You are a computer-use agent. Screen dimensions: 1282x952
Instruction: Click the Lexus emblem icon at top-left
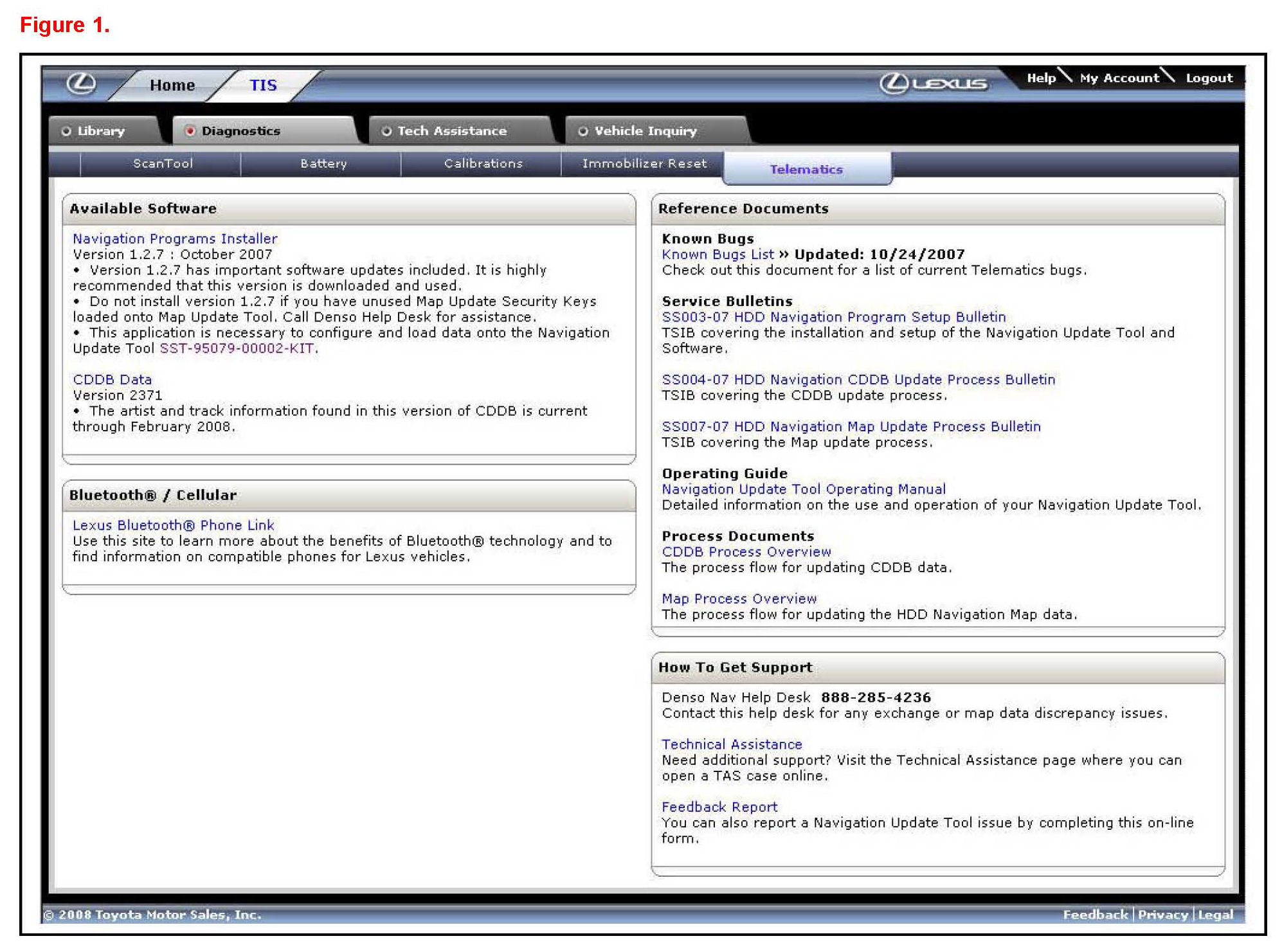click(x=82, y=84)
